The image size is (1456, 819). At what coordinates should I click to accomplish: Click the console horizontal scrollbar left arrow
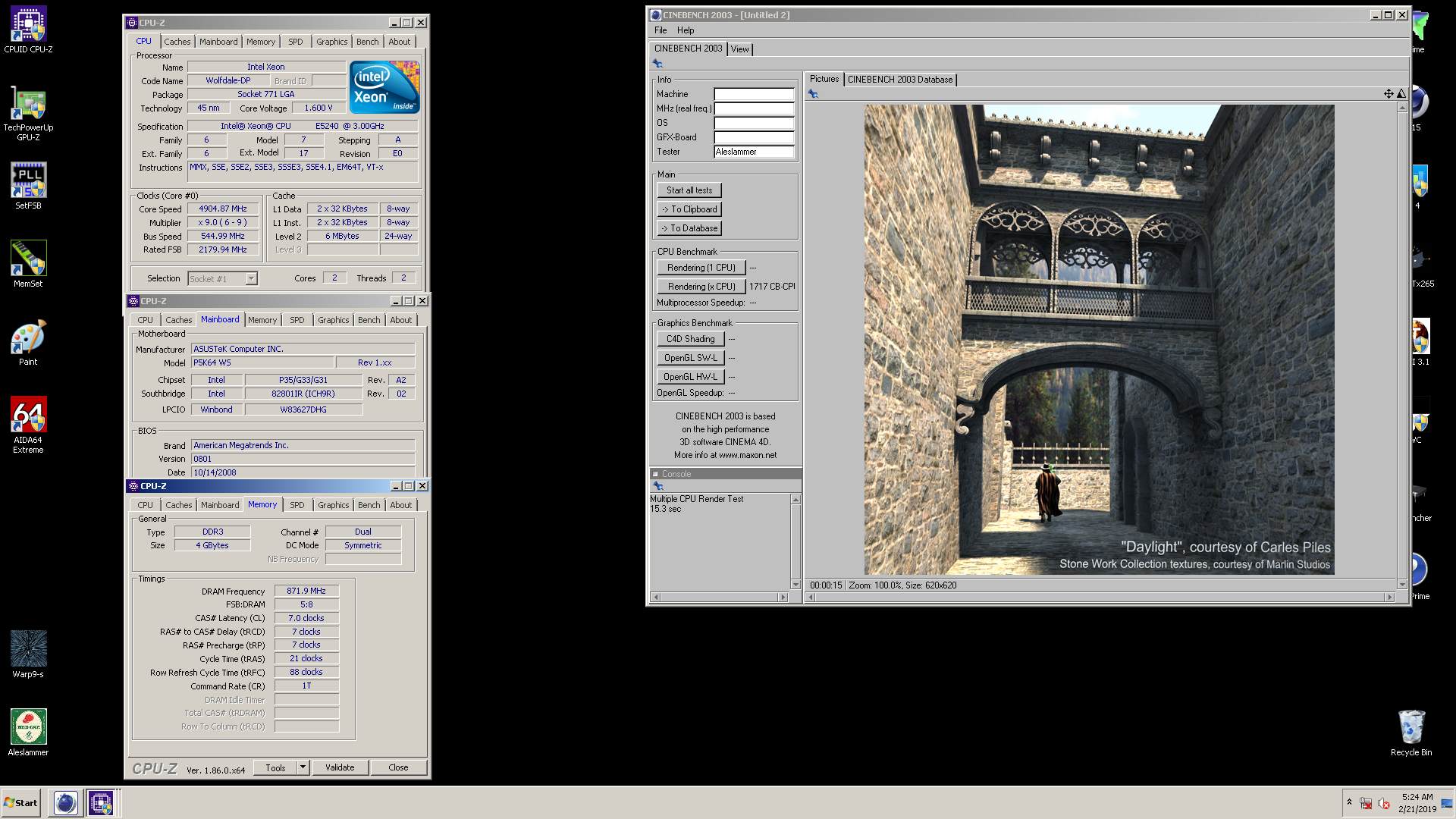click(x=656, y=598)
